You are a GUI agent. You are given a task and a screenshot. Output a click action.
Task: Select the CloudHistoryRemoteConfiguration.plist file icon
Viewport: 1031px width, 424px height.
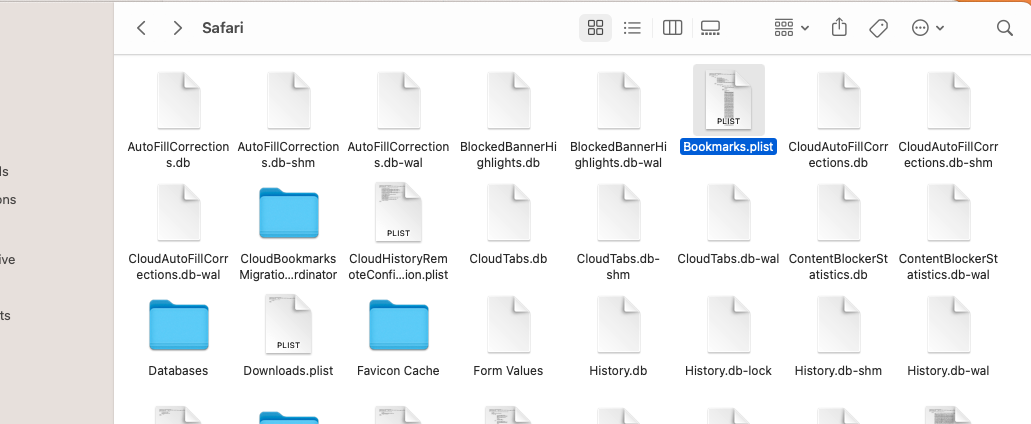point(398,212)
